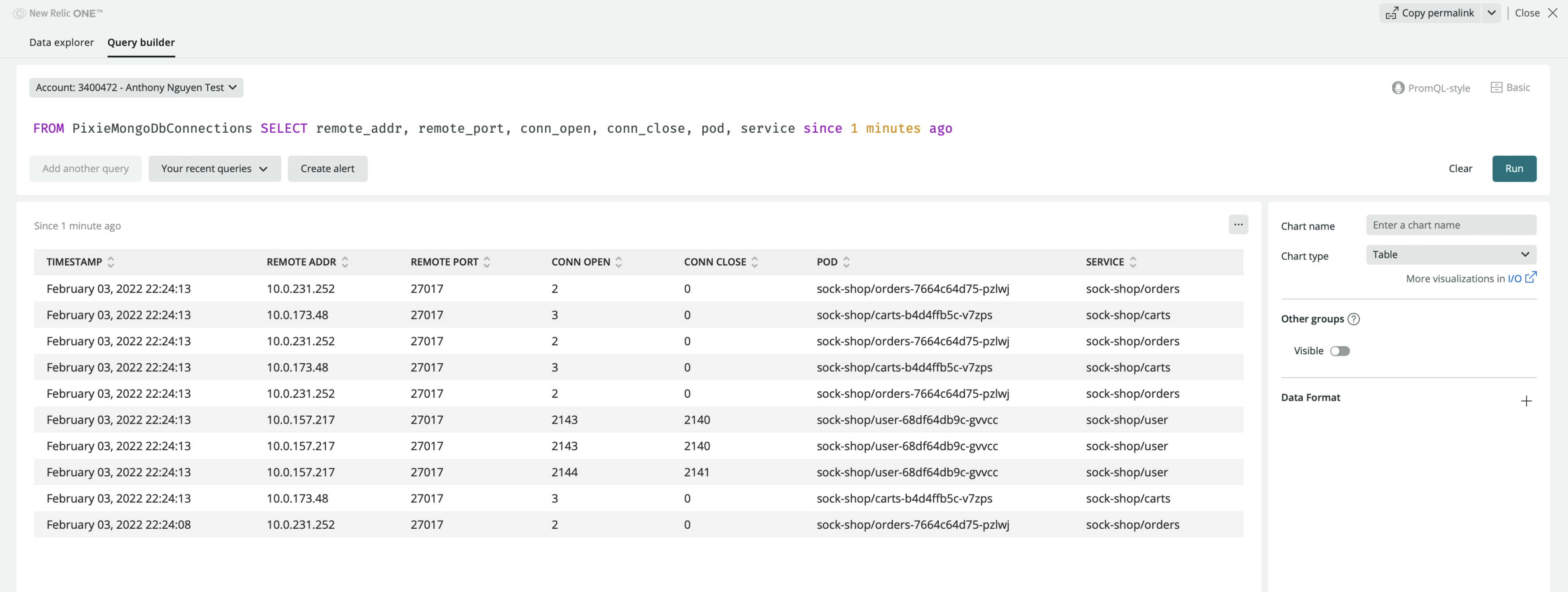Sort the Conn Close column
The height and width of the screenshot is (592, 1568).
coord(755,262)
